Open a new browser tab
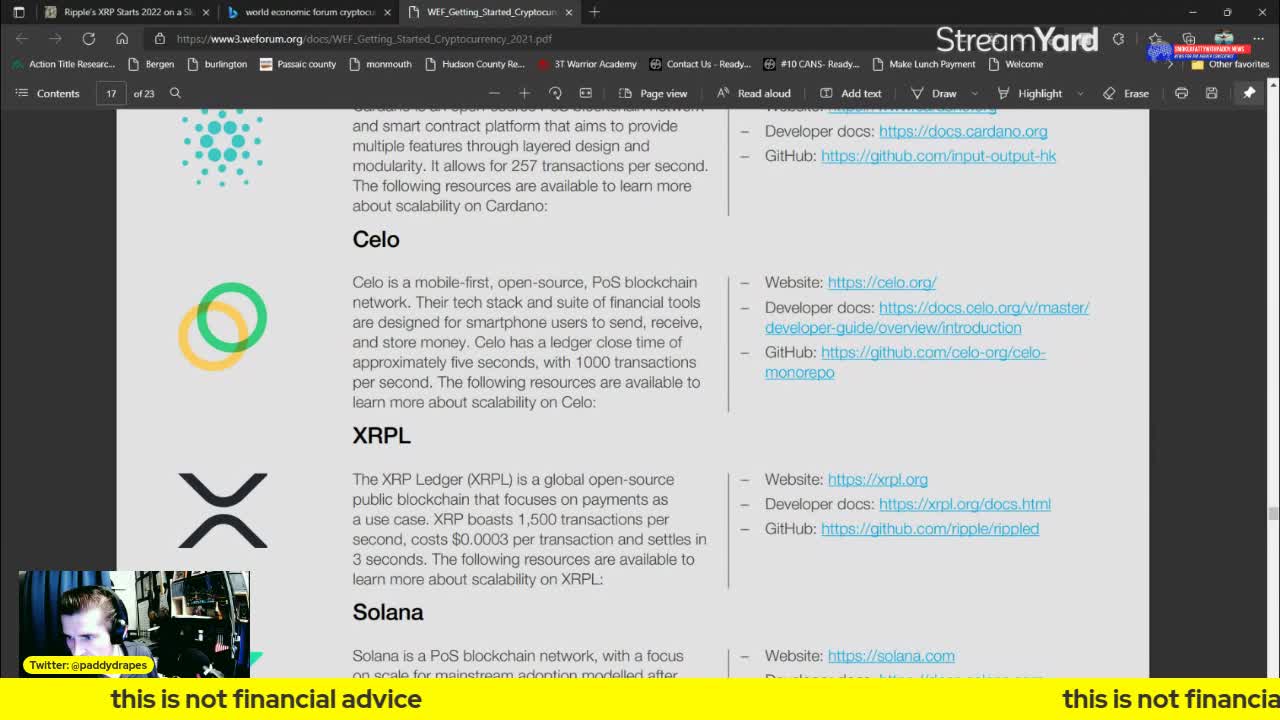The width and height of the screenshot is (1280, 720). coord(594,12)
